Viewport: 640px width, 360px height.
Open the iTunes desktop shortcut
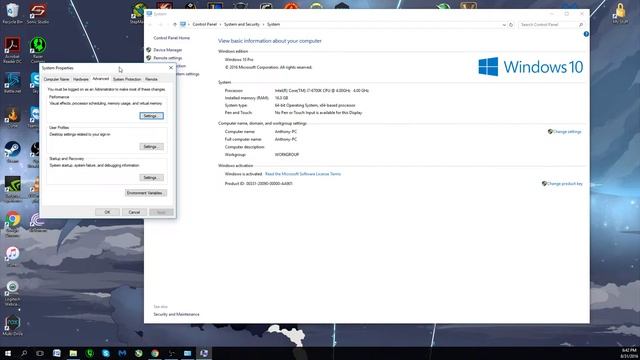tap(12, 256)
